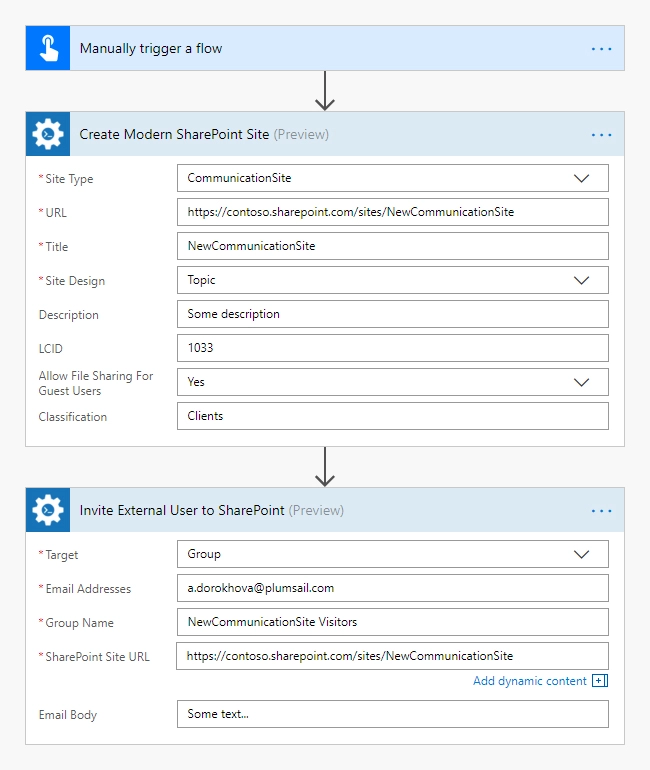This screenshot has height=770, width=650.
Task: Click the Title field with NewCommunicationSite
Action: (393, 246)
